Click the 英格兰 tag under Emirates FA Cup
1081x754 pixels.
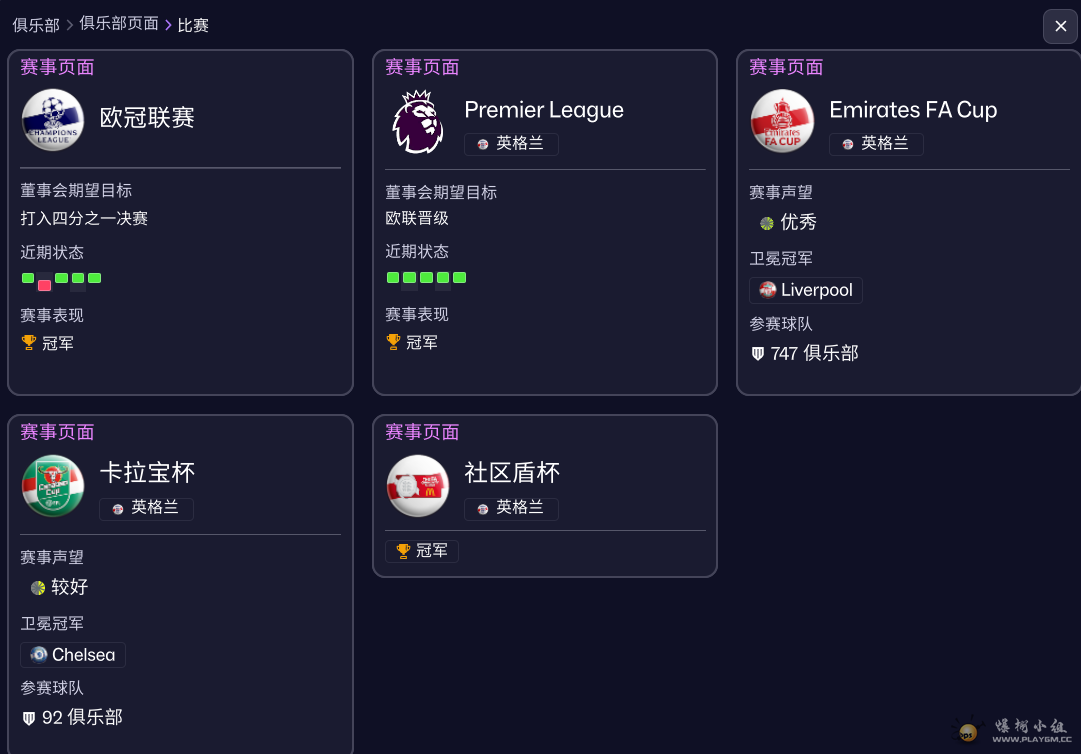tap(876, 143)
